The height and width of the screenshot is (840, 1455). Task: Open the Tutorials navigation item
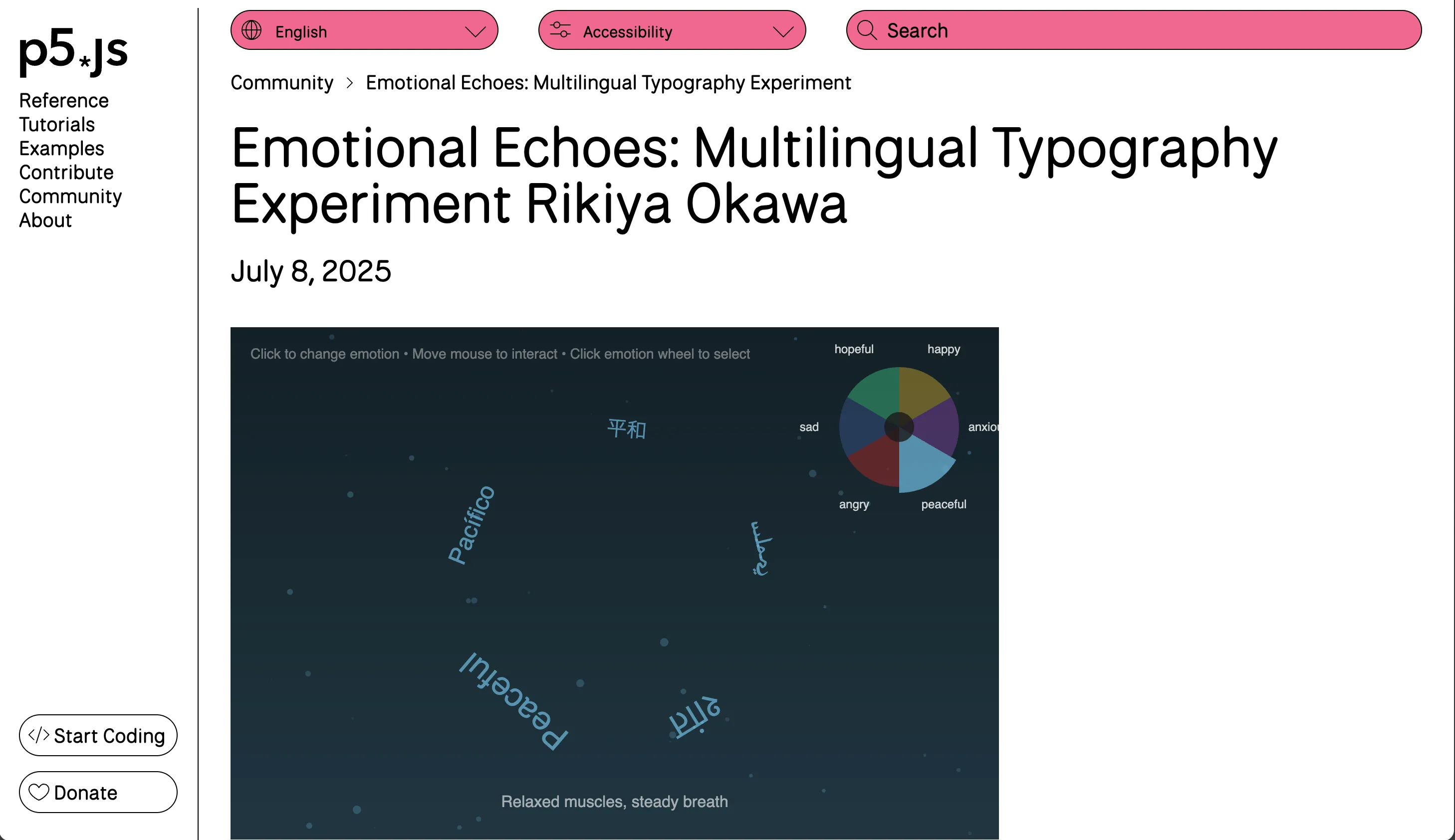(56, 125)
